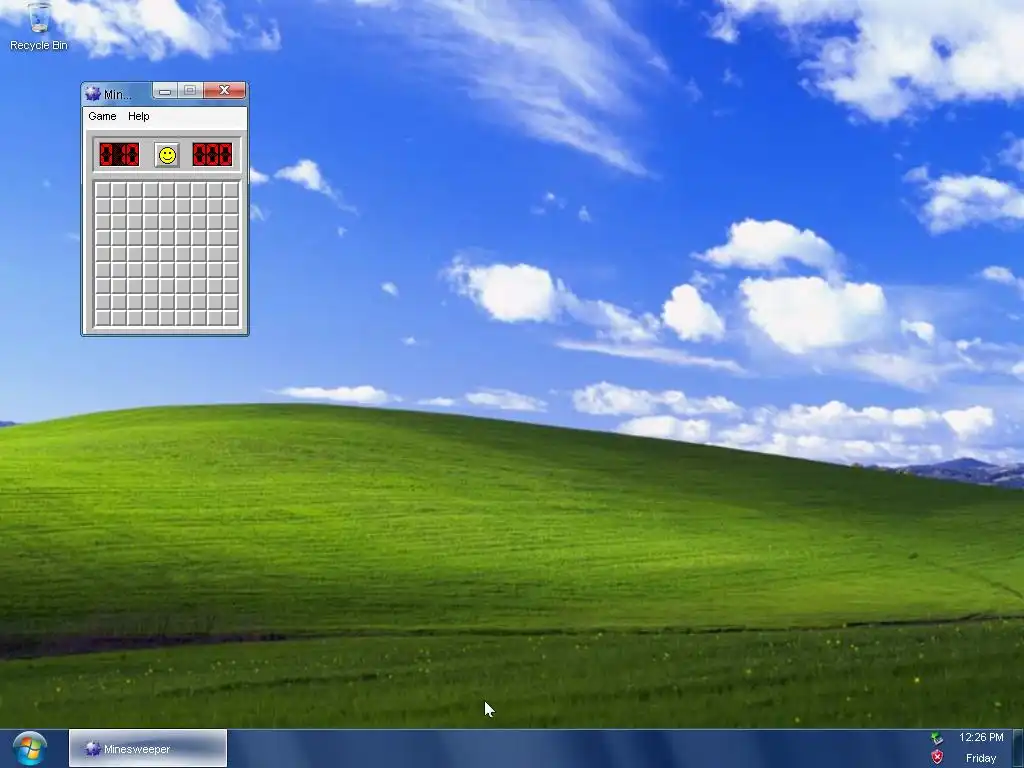Close the Minesweeper window
This screenshot has height=768, width=1024.
click(224, 91)
